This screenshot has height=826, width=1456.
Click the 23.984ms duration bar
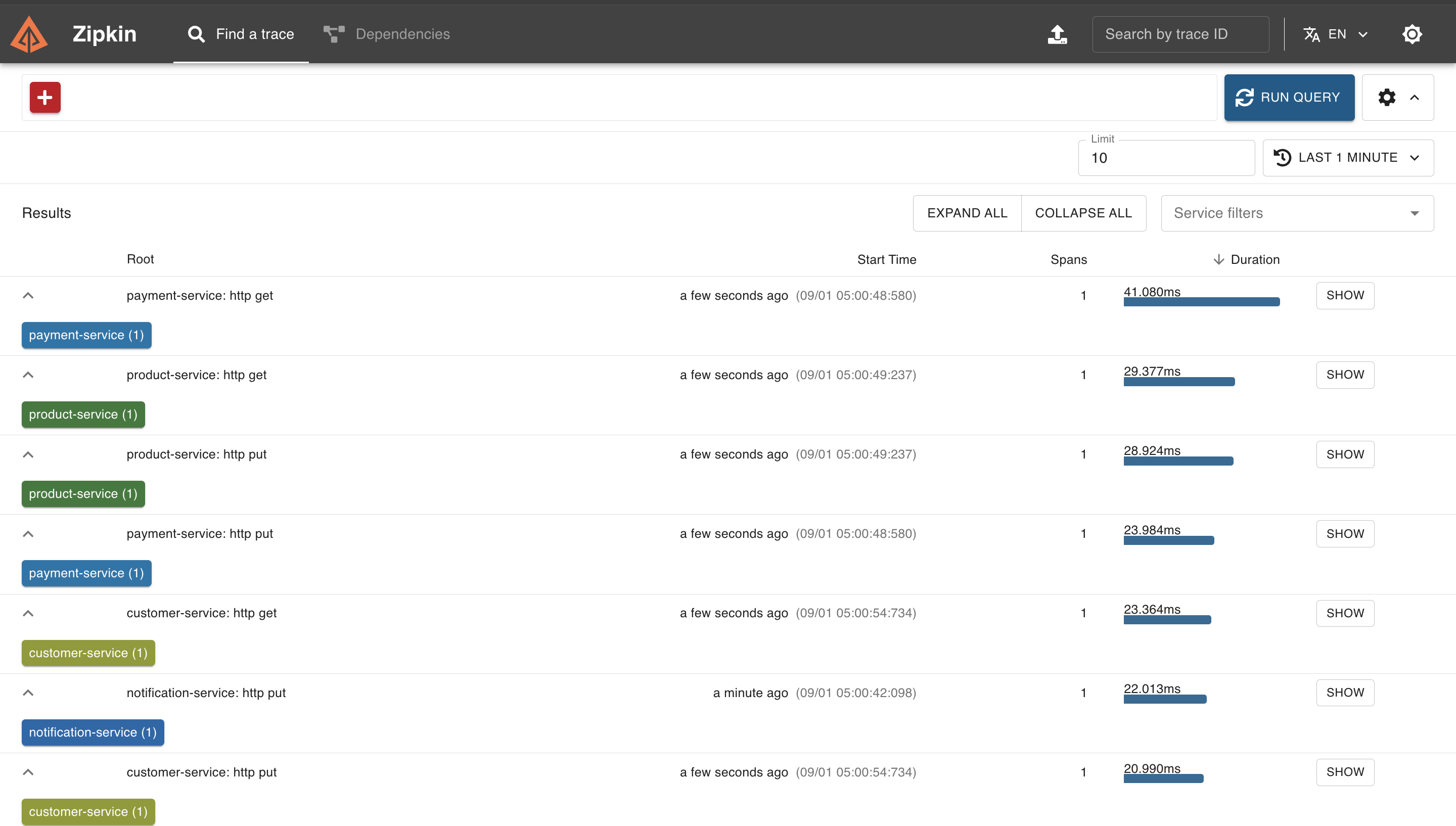coord(1168,540)
